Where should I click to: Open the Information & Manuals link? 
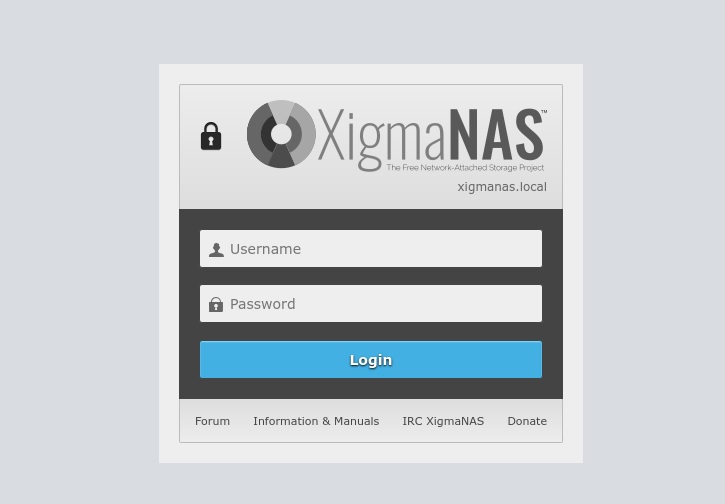point(316,421)
